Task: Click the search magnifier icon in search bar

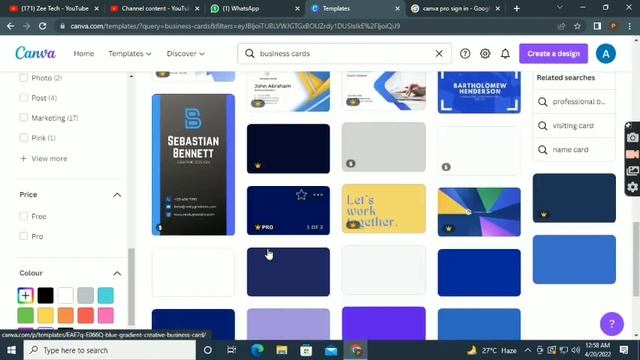Action: point(250,53)
